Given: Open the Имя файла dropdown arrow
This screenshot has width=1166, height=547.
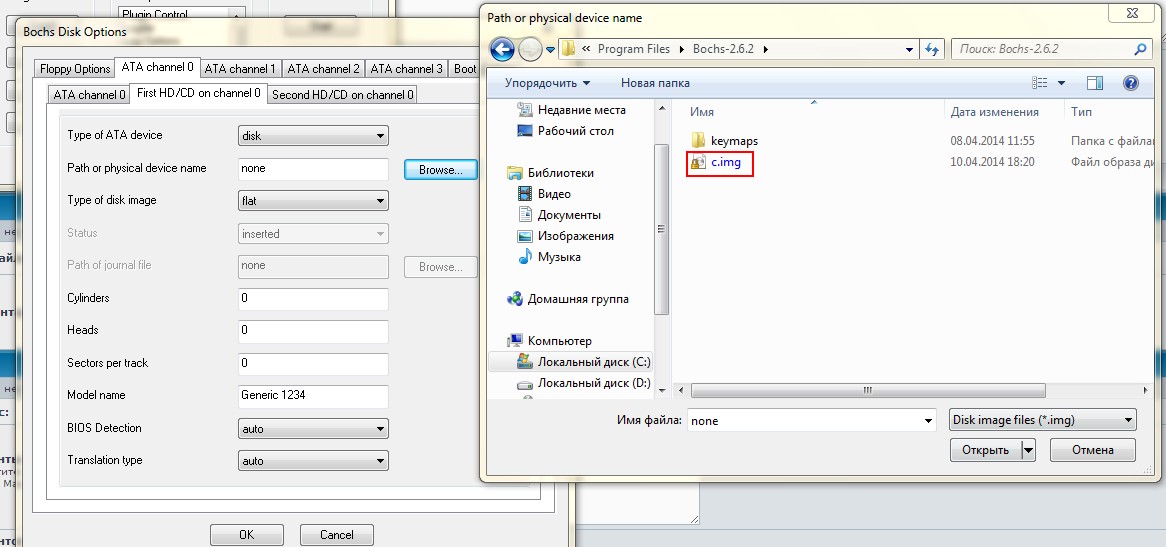Looking at the screenshot, I should pos(928,421).
